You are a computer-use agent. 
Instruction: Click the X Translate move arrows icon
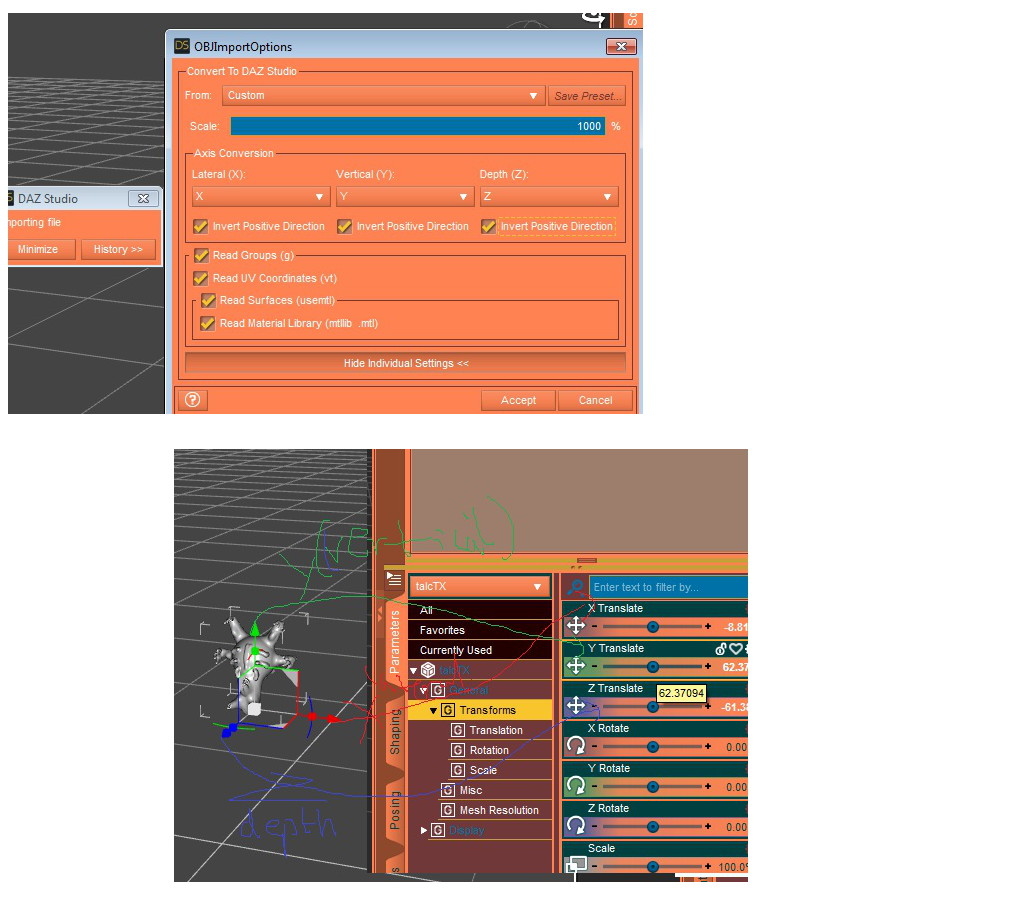576,626
